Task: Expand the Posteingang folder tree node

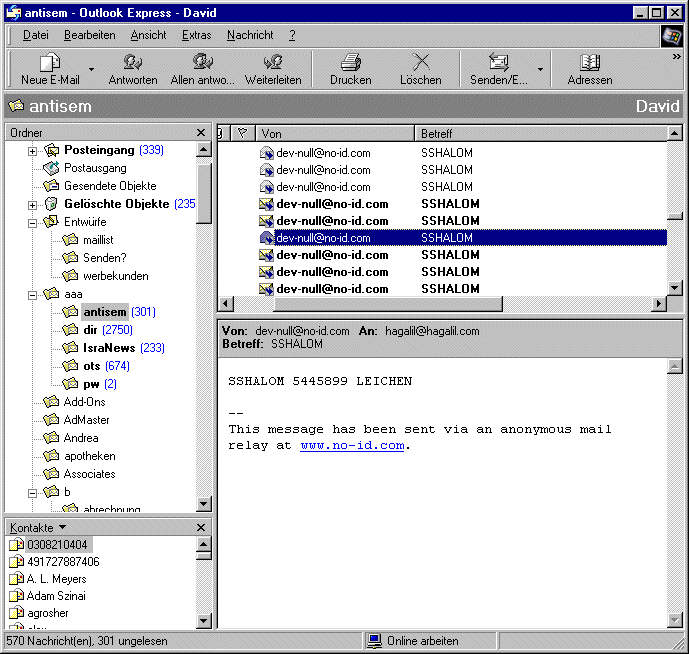Action: 32,151
